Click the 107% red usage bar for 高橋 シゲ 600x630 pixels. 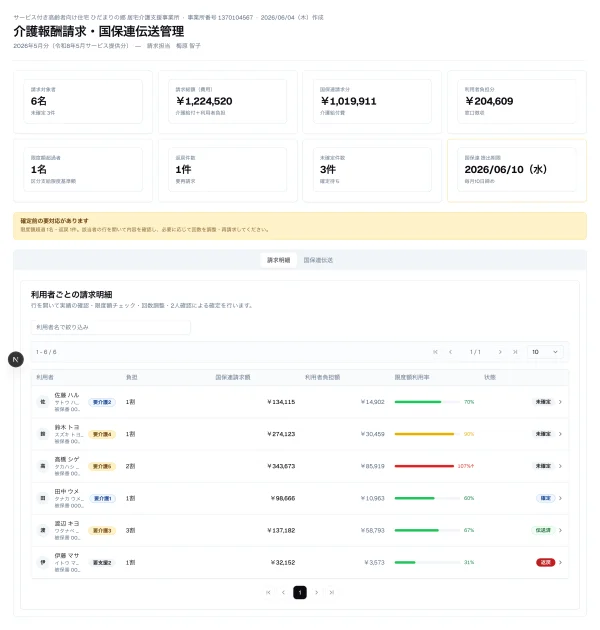pos(424,466)
